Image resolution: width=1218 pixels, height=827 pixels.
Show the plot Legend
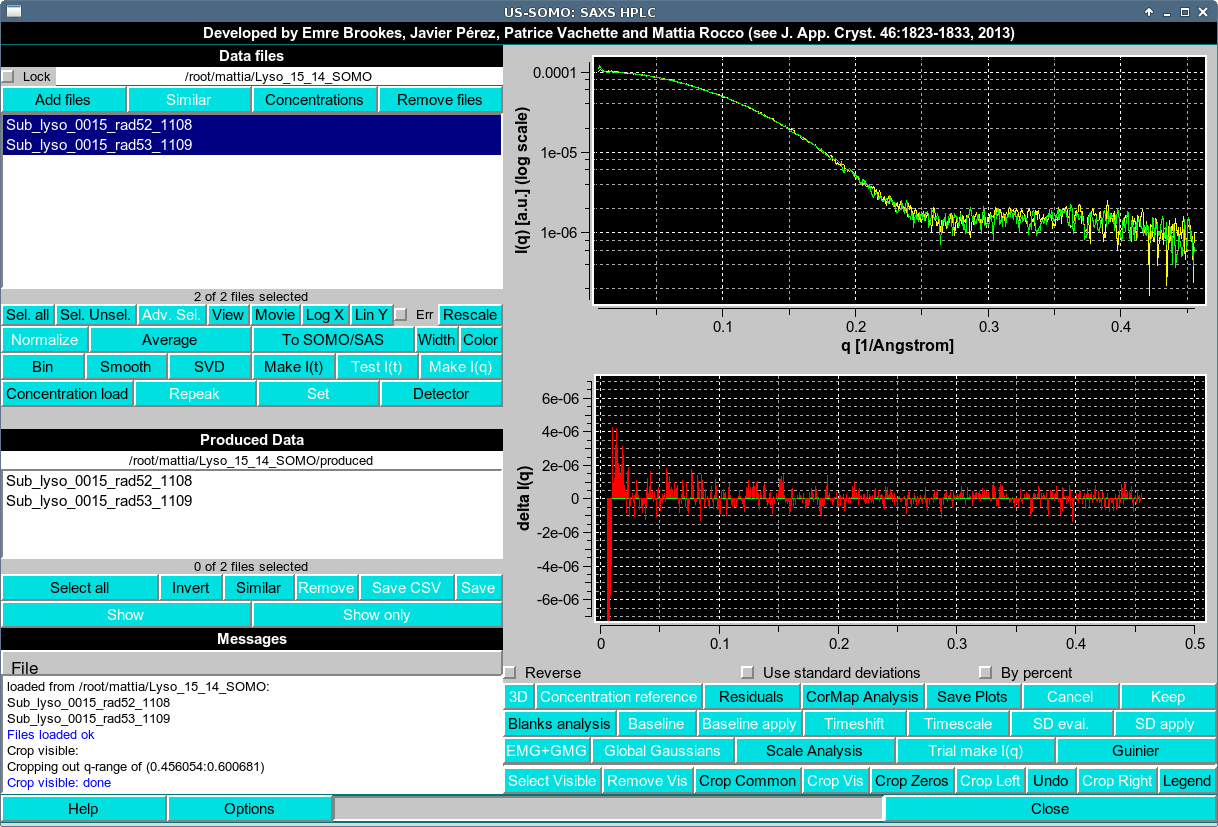1186,780
